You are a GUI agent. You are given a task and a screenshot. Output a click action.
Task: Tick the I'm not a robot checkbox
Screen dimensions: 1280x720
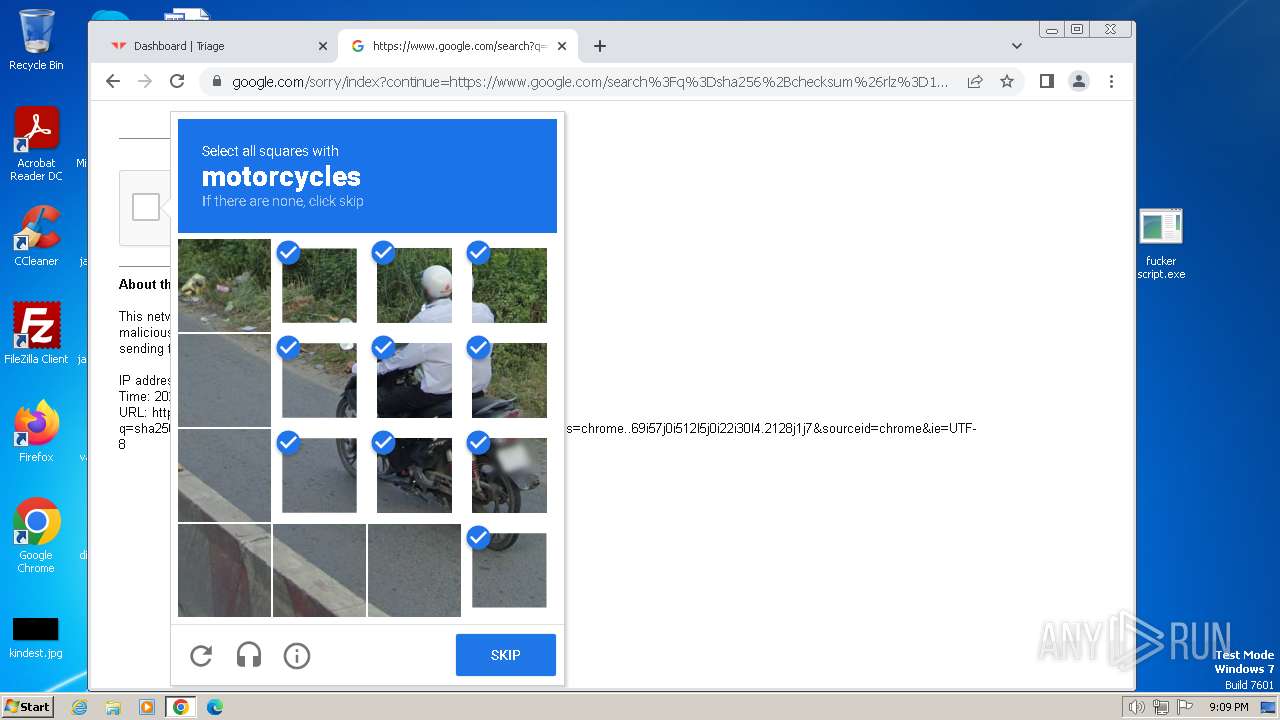click(146, 207)
